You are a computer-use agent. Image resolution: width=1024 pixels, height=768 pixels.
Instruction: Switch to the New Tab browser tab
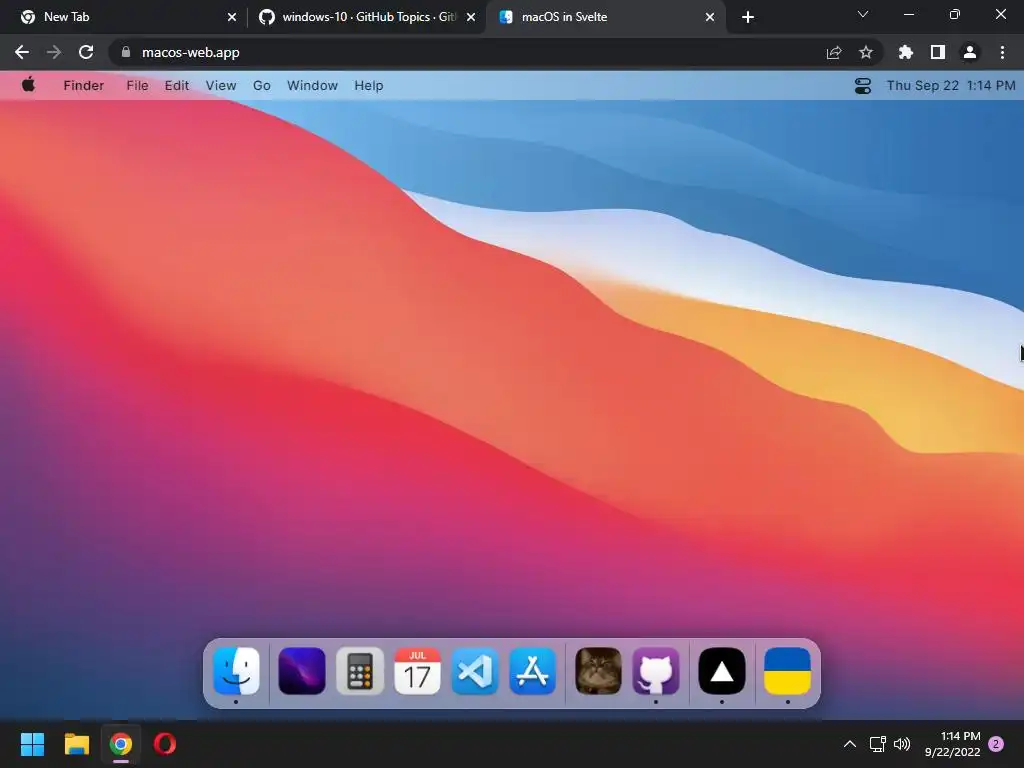click(x=124, y=17)
